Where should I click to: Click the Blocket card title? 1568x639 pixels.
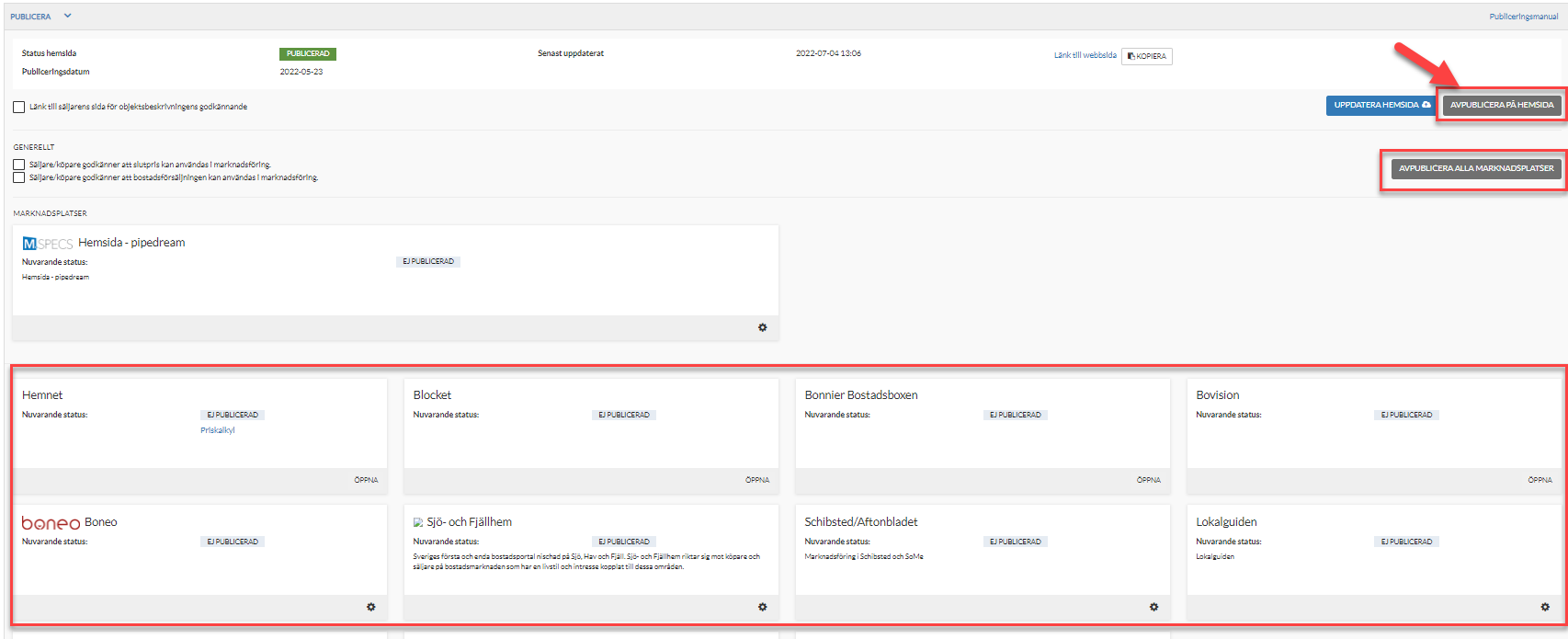pyautogui.click(x=432, y=395)
